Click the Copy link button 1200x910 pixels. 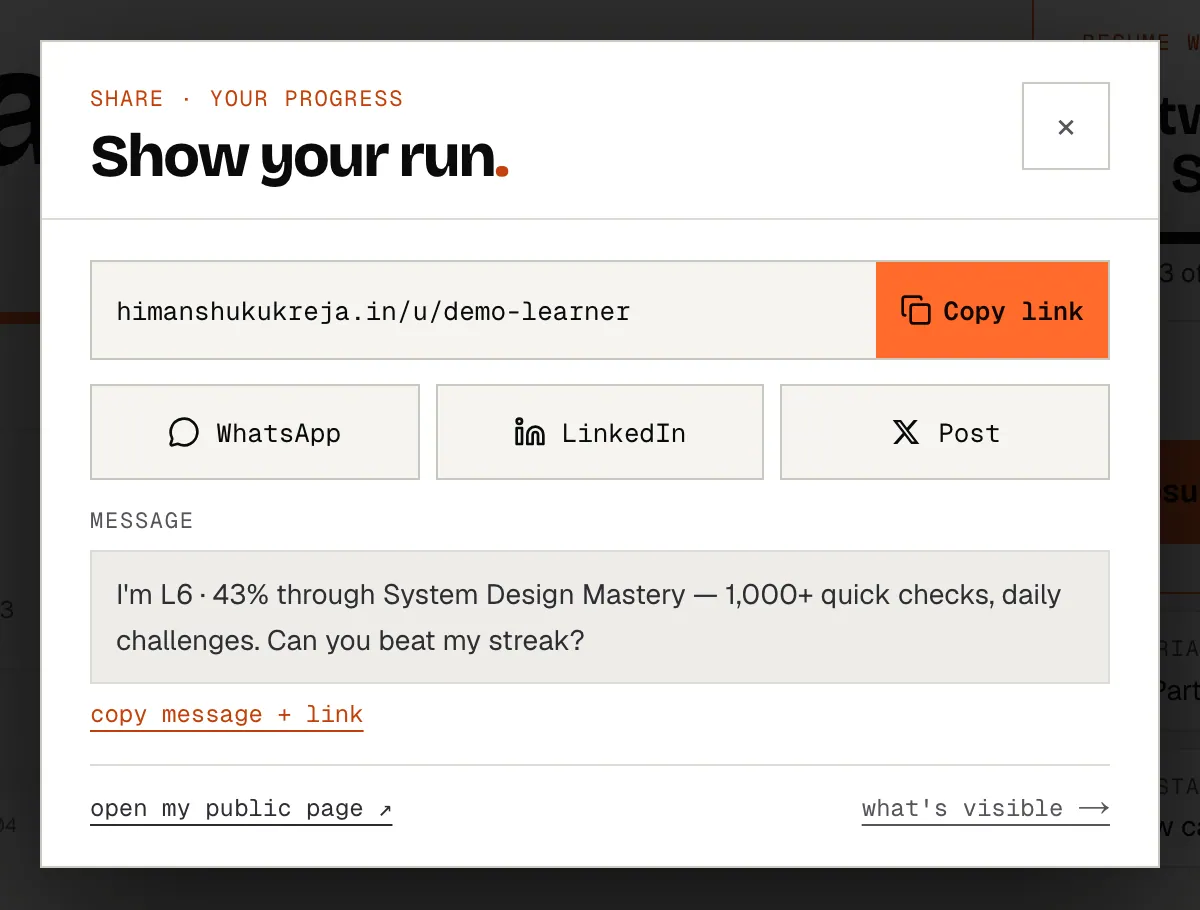click(992, 311)
